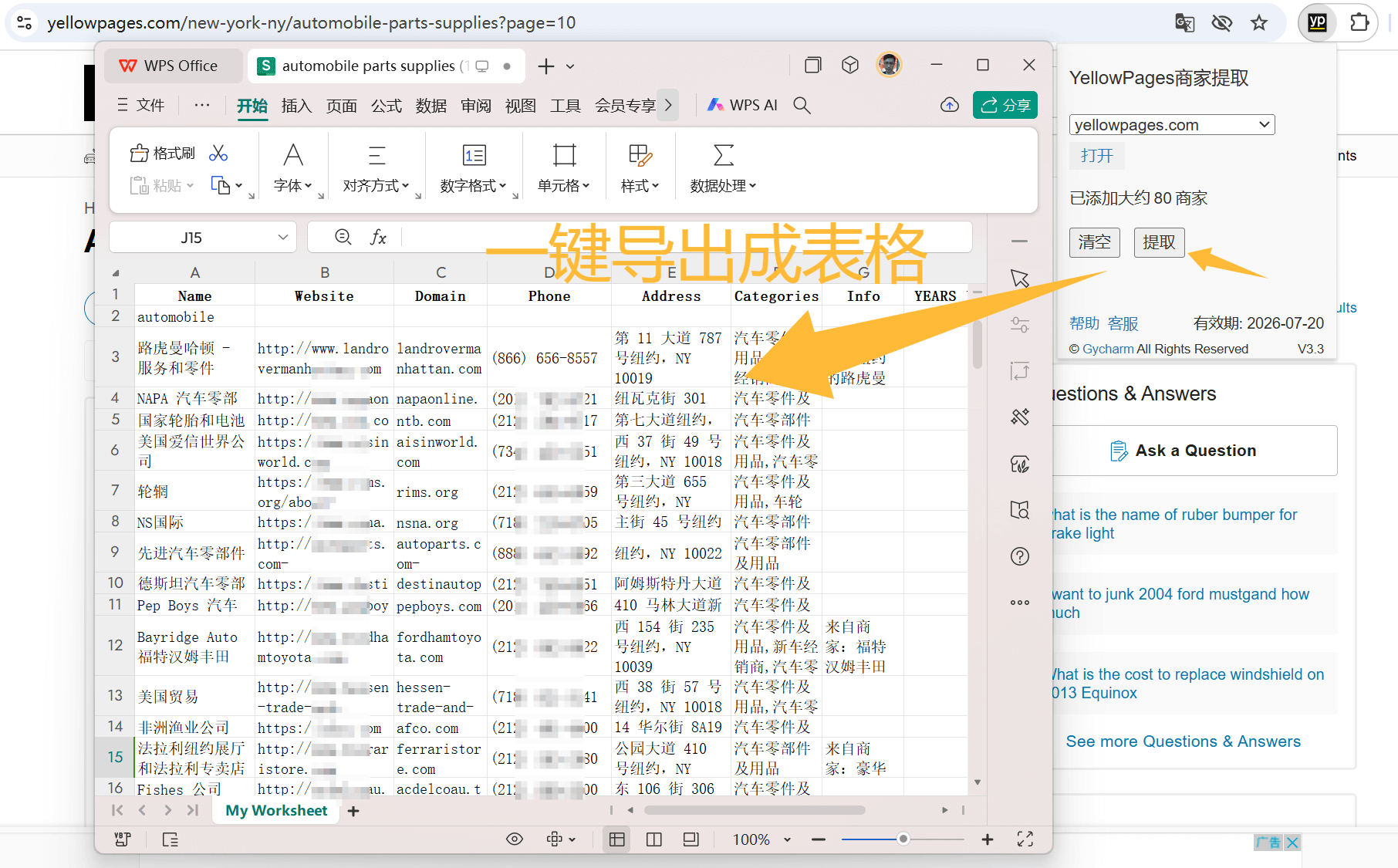Click the user avatar in WPS title bar
This screenshot has height=868, width=1398.
pyautogui.click(x=890, y=65)
